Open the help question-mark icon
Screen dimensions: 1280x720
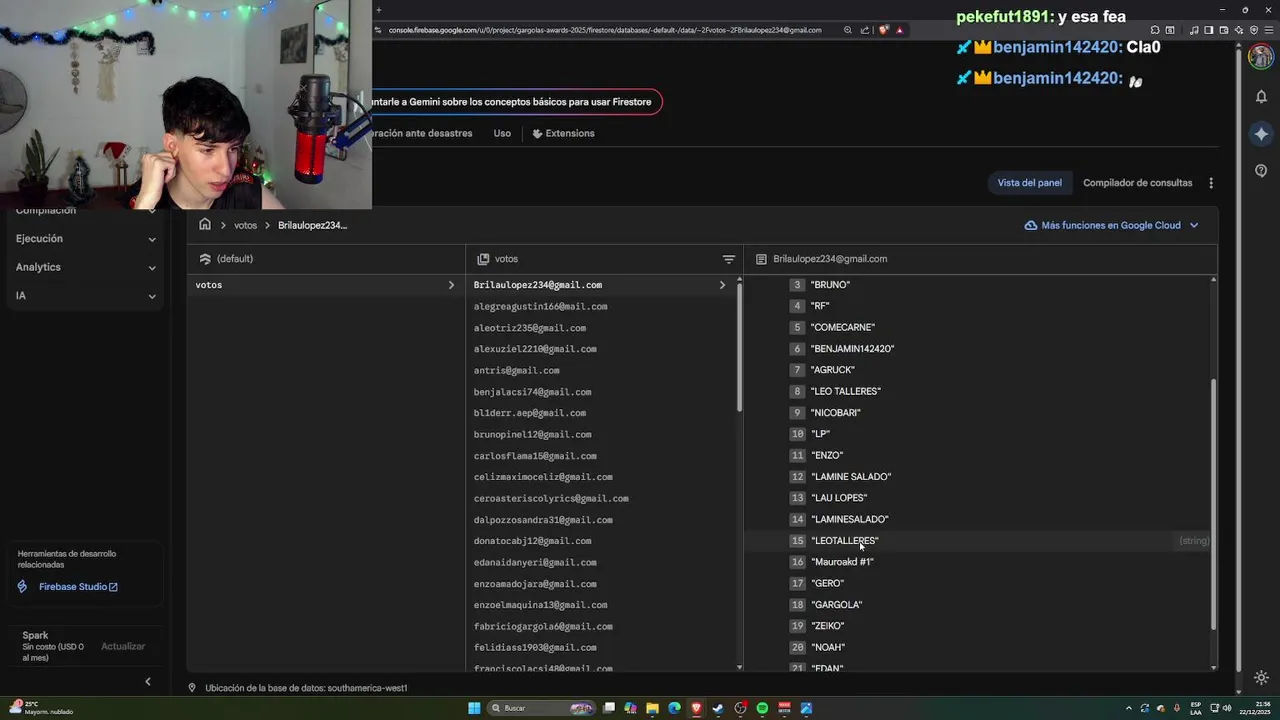(x=1261, y=171)
